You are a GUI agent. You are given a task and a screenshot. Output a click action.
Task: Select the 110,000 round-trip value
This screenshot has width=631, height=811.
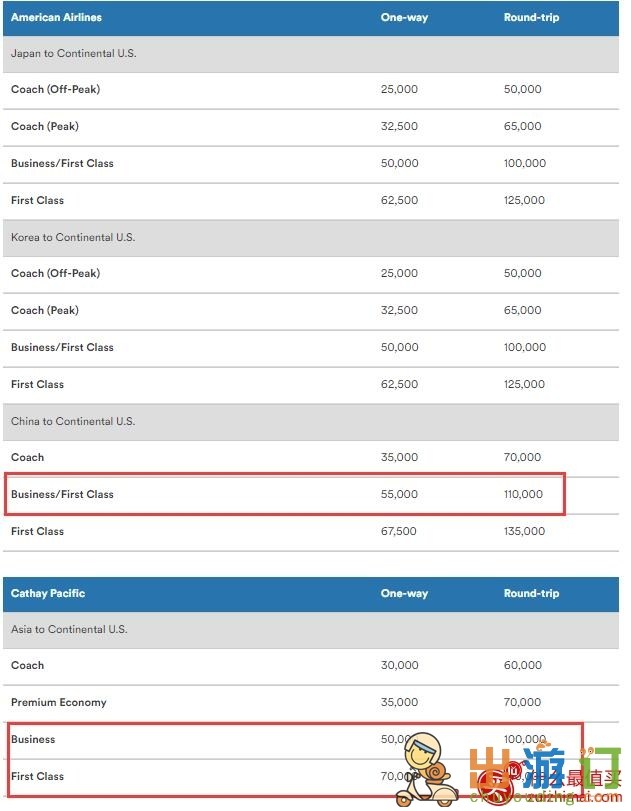point(523,494)
